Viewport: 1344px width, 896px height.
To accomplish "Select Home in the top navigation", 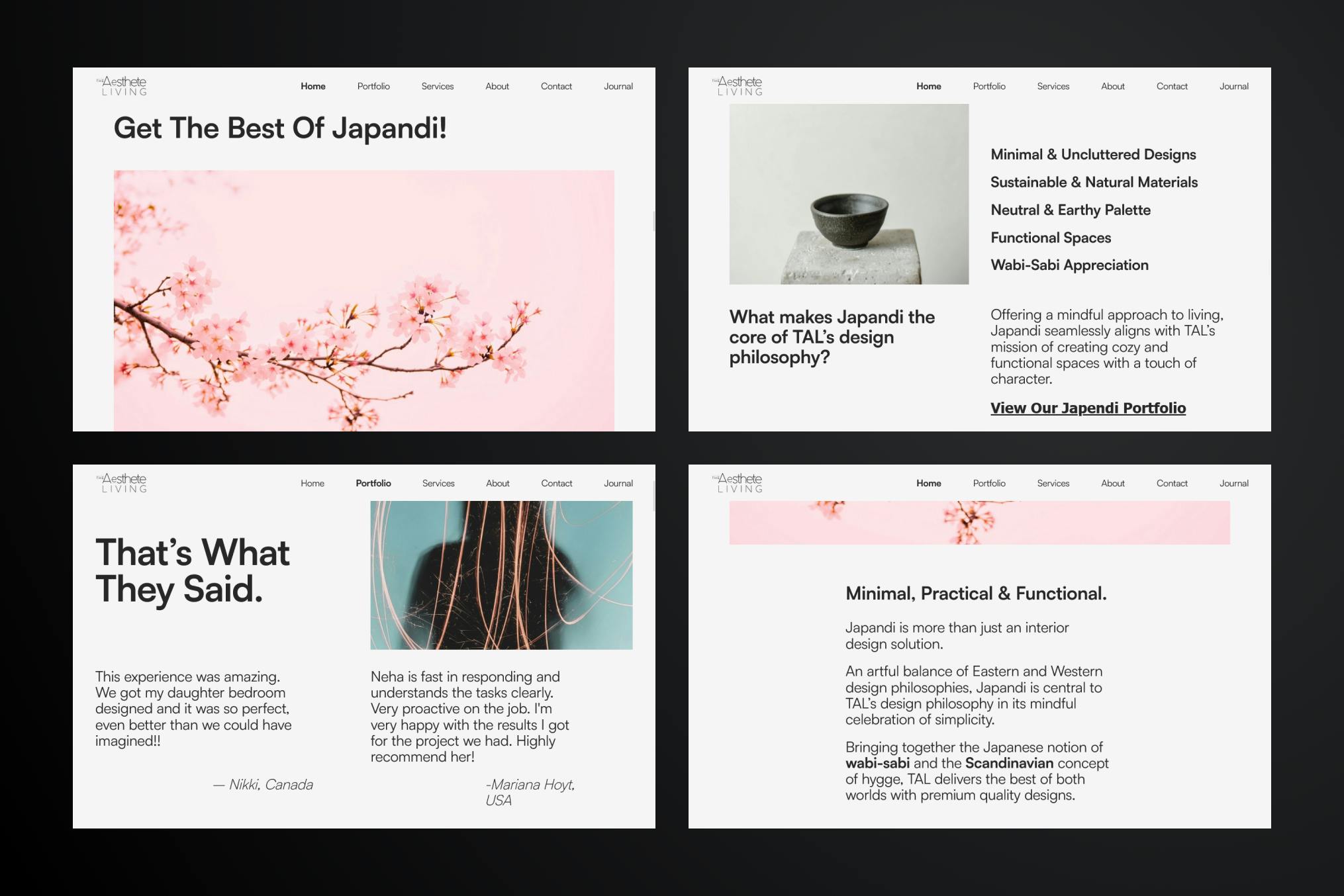I will [x=313, y=86].
